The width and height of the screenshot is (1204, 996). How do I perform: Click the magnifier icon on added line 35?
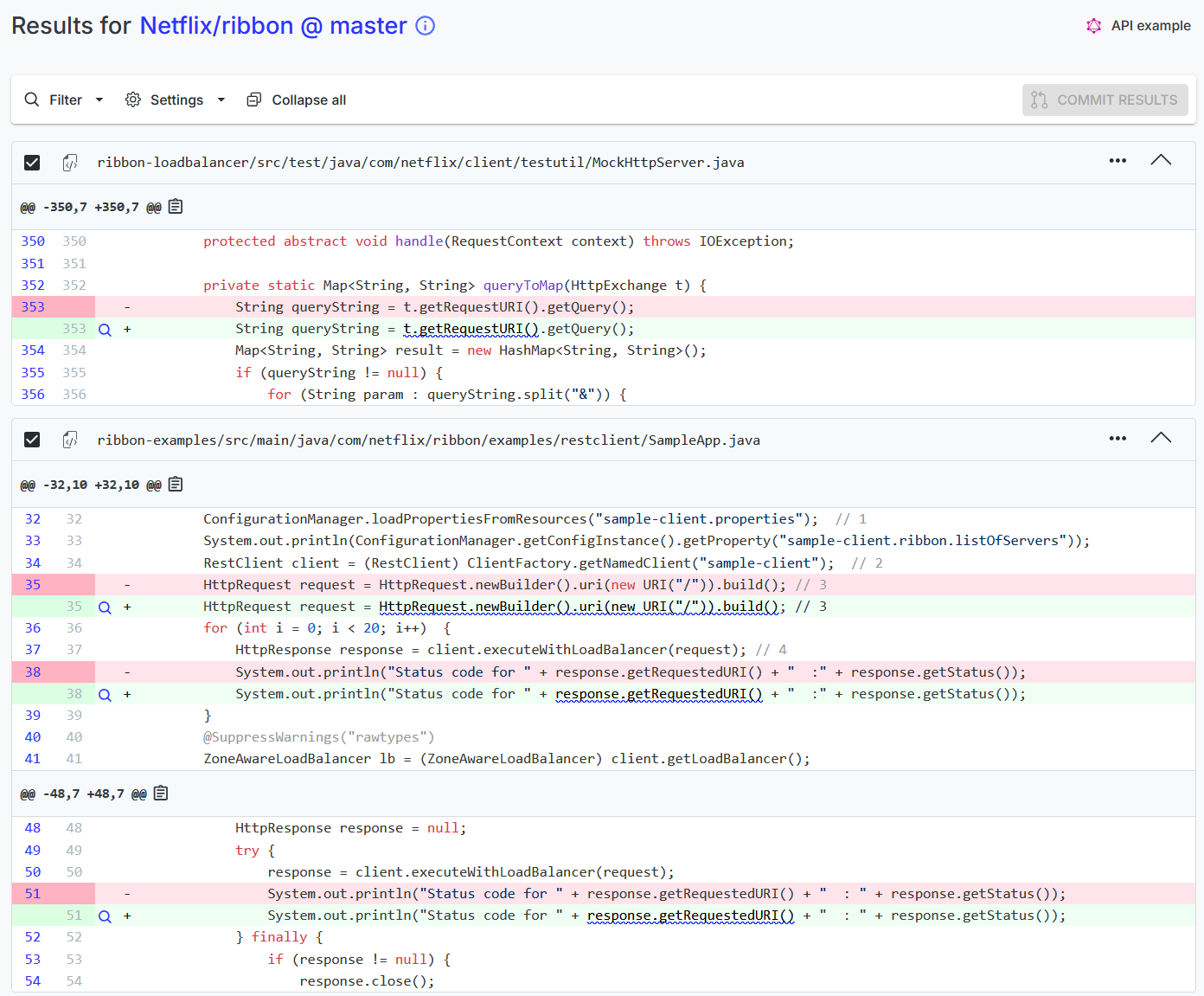point(105,607)
